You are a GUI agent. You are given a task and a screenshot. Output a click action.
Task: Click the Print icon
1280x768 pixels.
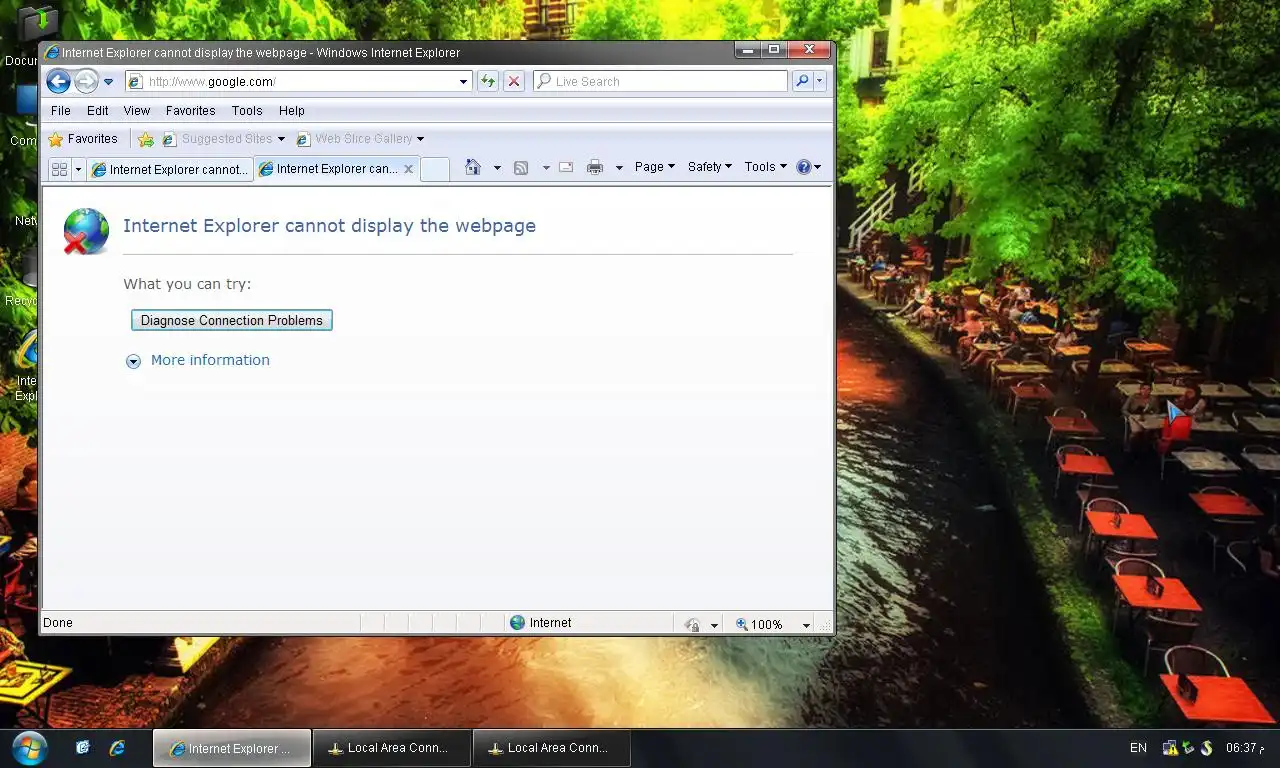pos(595,167)
